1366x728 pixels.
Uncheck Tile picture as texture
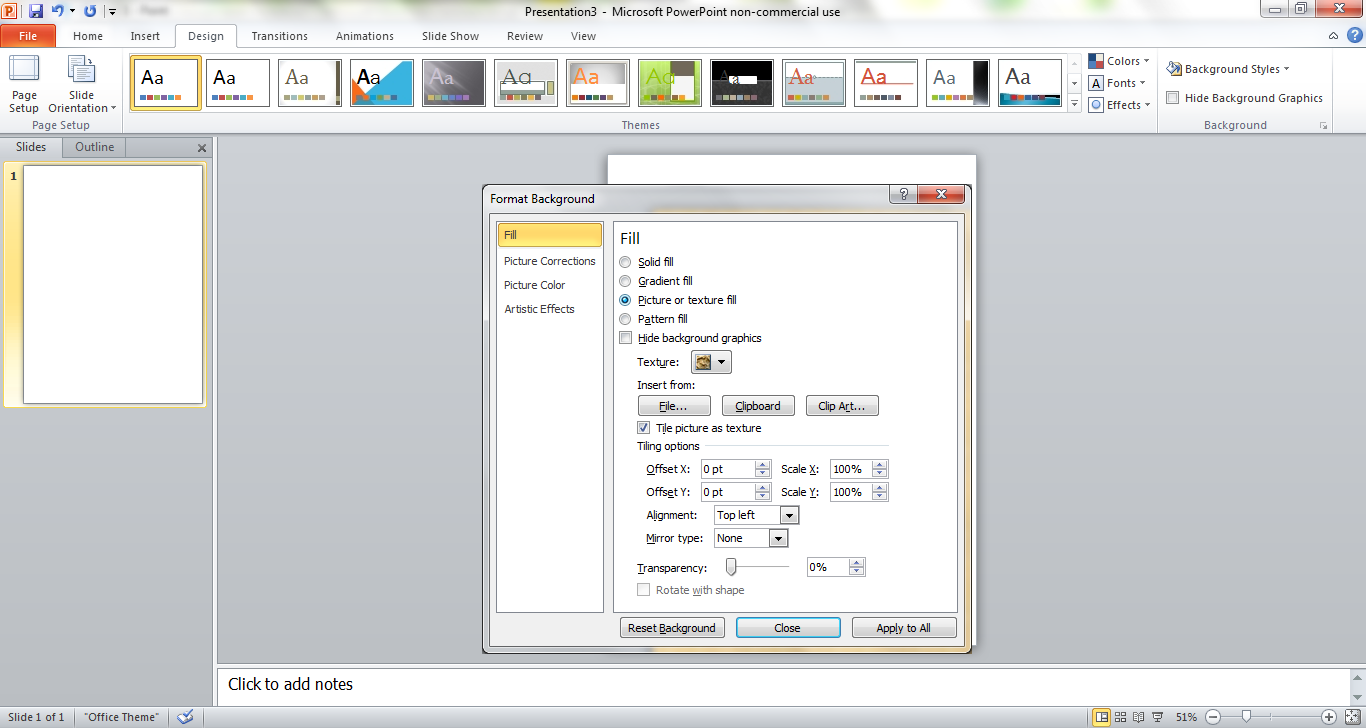644,428
